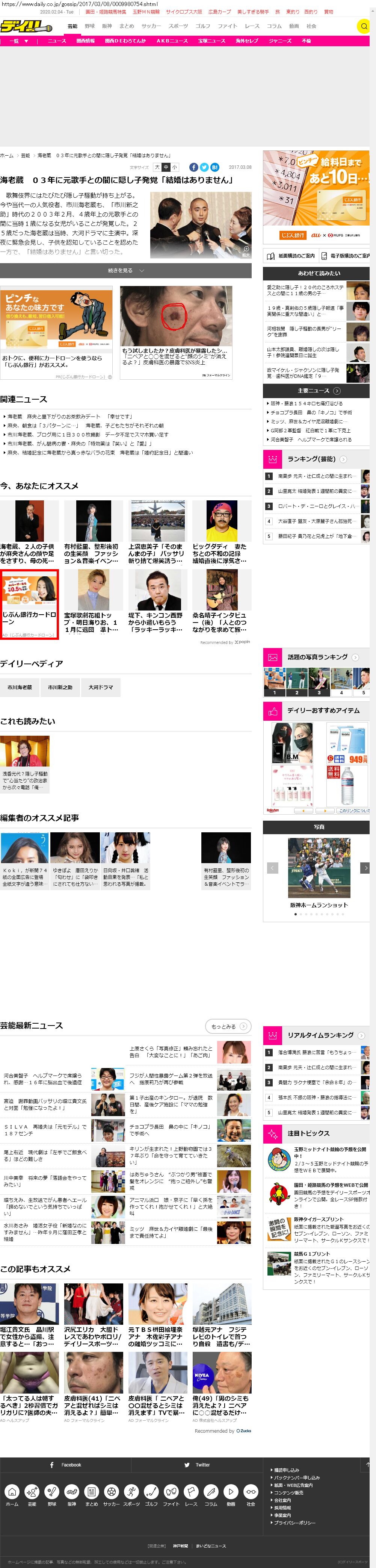Click the 市川海老蔵 tag button
The width and height of the screenshot is (376, 1568).
20,687
